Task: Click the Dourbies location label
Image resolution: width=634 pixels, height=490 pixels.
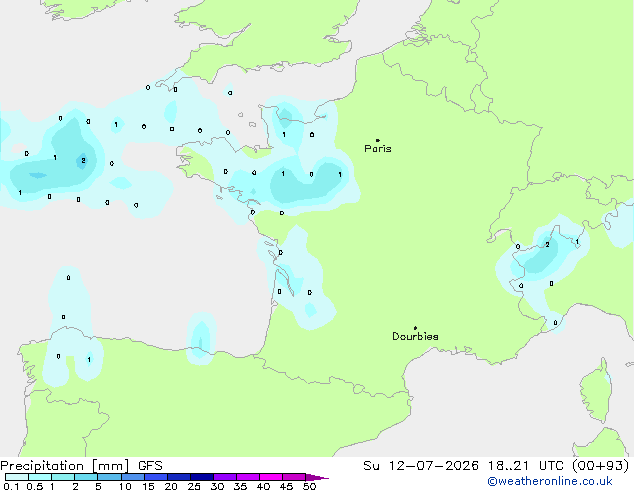Action: [x=415, y=336]
